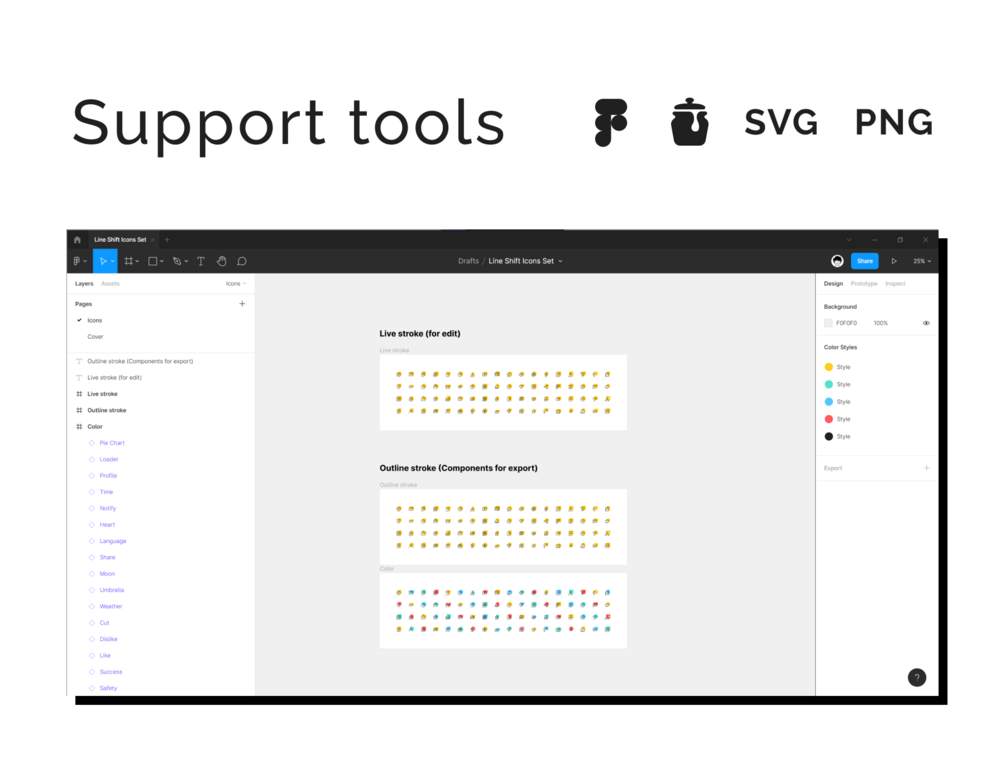Close the Line Shift Icons Set tab

[x=153, y=240]
